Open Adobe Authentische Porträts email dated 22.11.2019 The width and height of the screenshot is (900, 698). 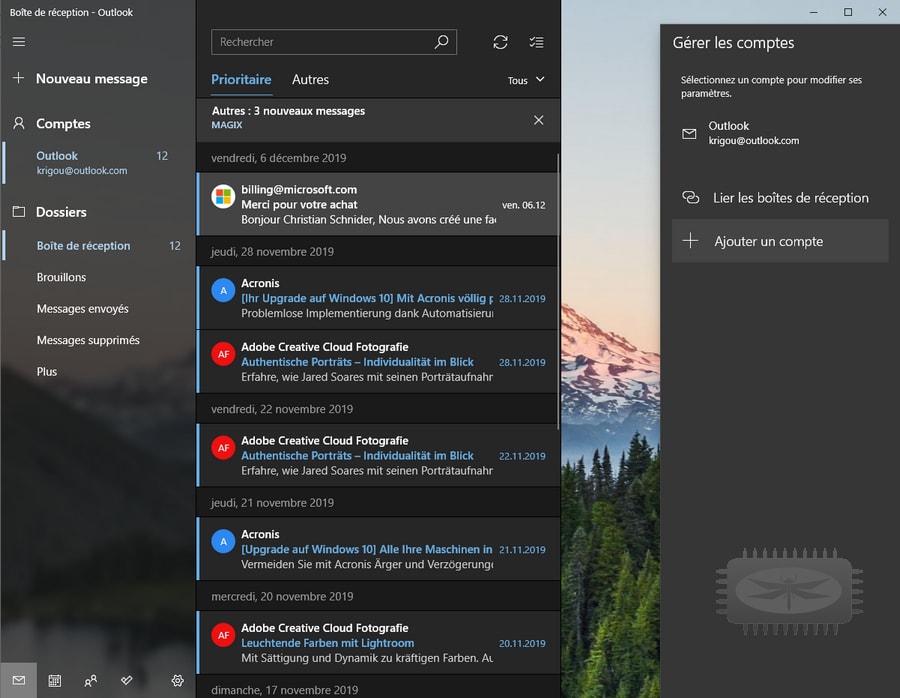378,455
